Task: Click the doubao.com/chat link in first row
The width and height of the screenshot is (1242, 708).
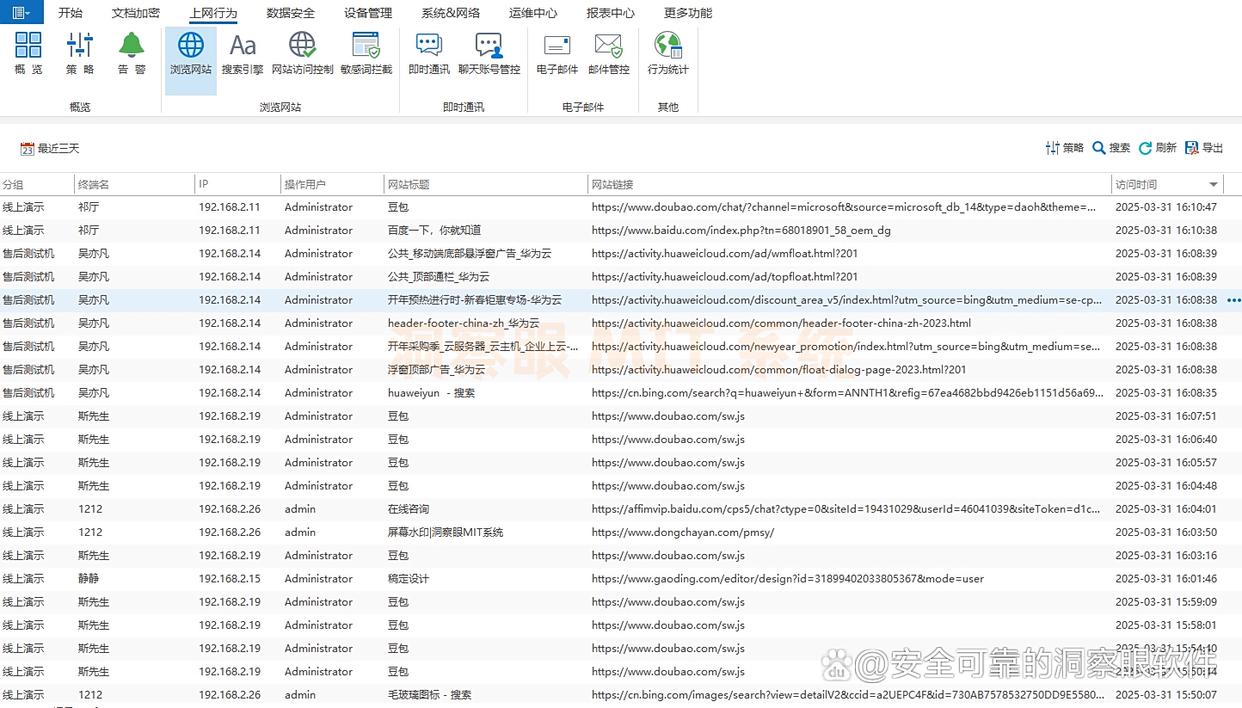Action: coord(844,207)
